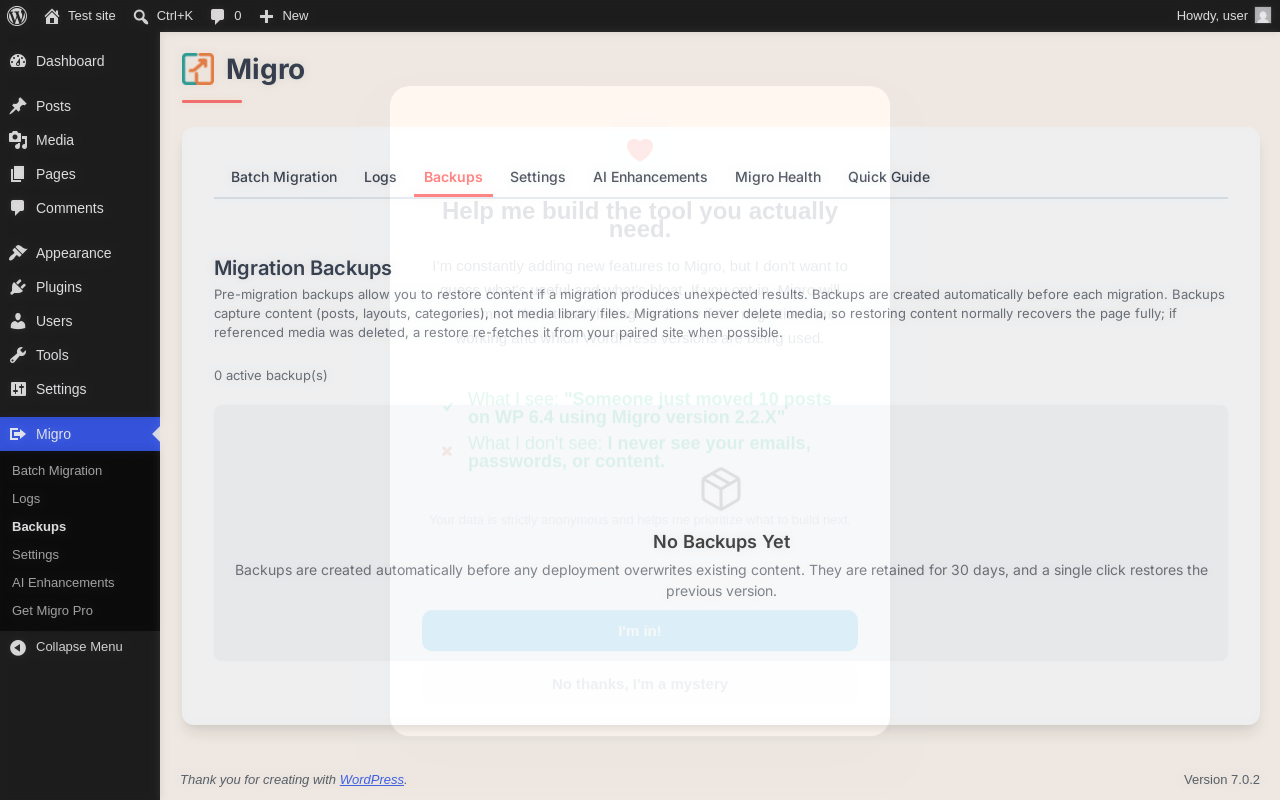This screenshot has height=800, width=1280.
Task: Click the "I'm in!" button
Action: pyautogui.click(x=640, y=631)
